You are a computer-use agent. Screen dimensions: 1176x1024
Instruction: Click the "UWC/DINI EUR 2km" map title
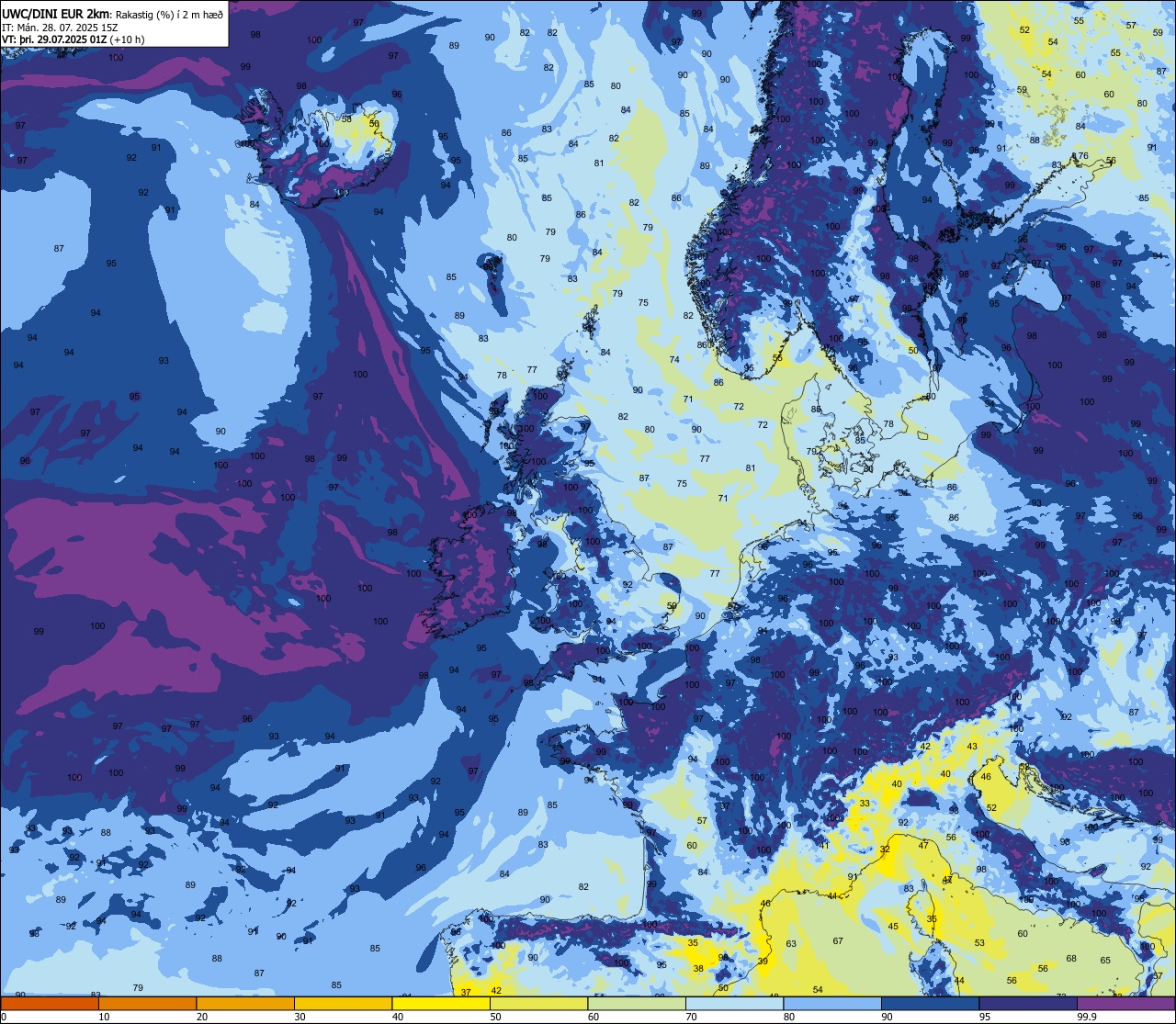pyautogui.click(x=56, y=13)
